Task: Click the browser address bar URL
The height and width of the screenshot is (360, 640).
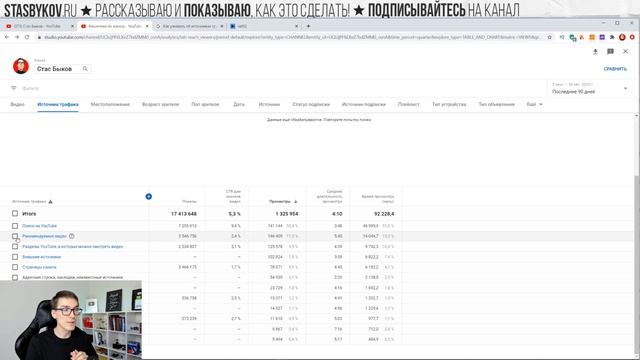Action: pos(292,37)
